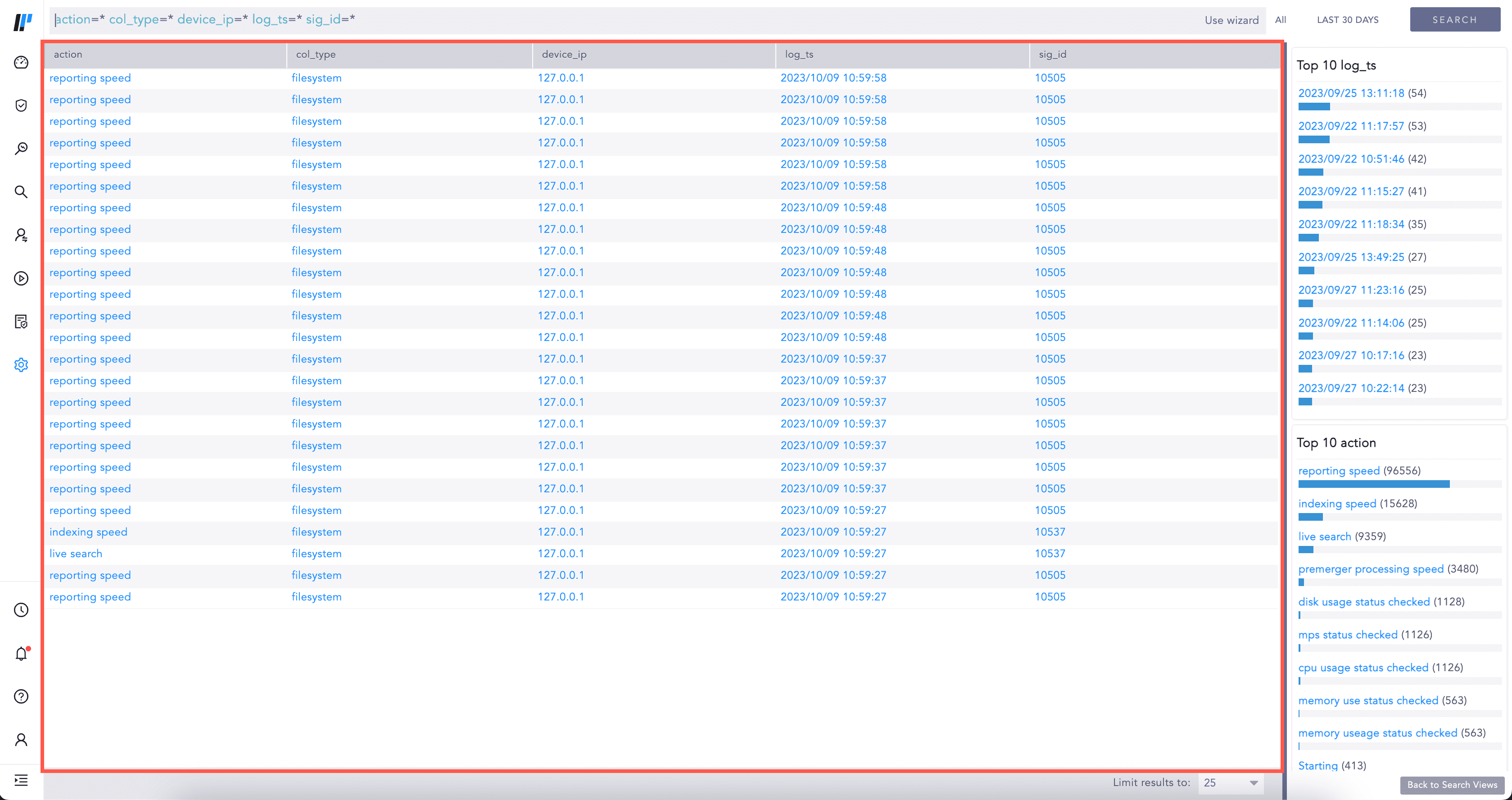Change the Limit results dropdown from 25

point(1230,783)
